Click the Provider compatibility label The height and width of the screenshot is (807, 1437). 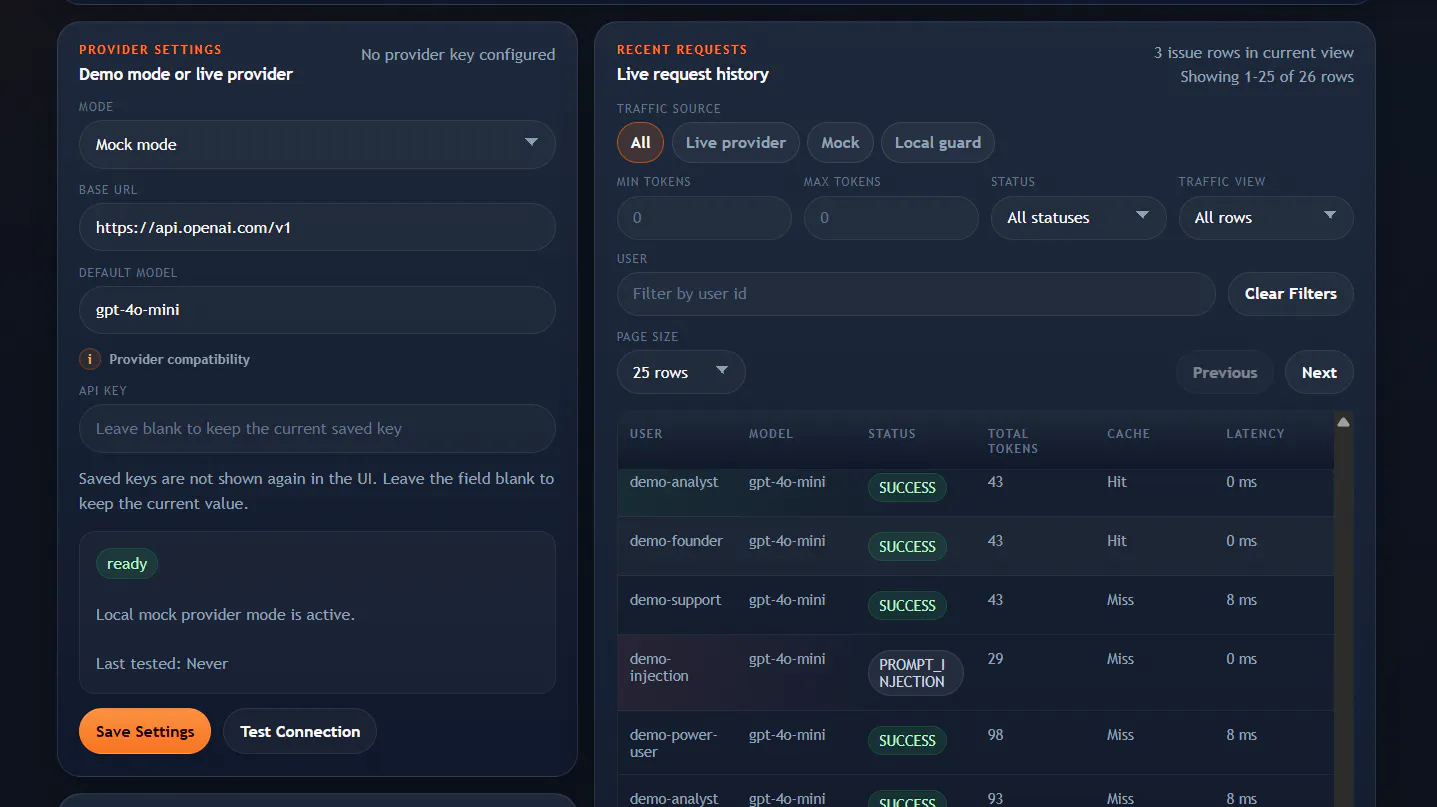[x=179, y=359]
